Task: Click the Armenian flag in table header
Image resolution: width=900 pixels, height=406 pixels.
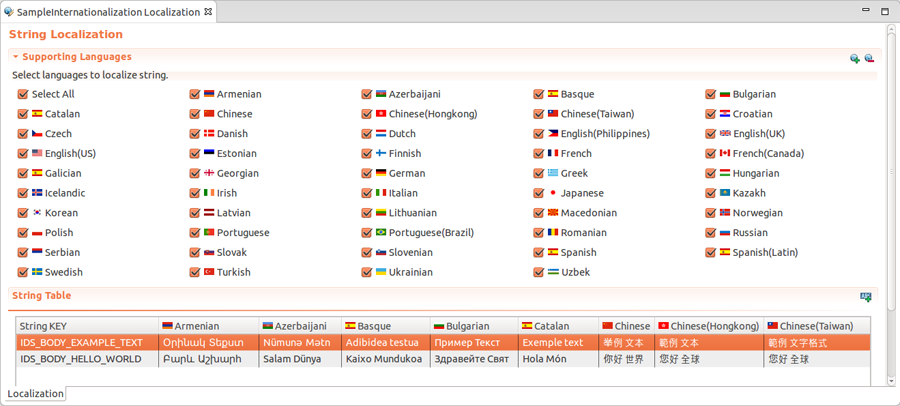Action: tap(167, 326)
